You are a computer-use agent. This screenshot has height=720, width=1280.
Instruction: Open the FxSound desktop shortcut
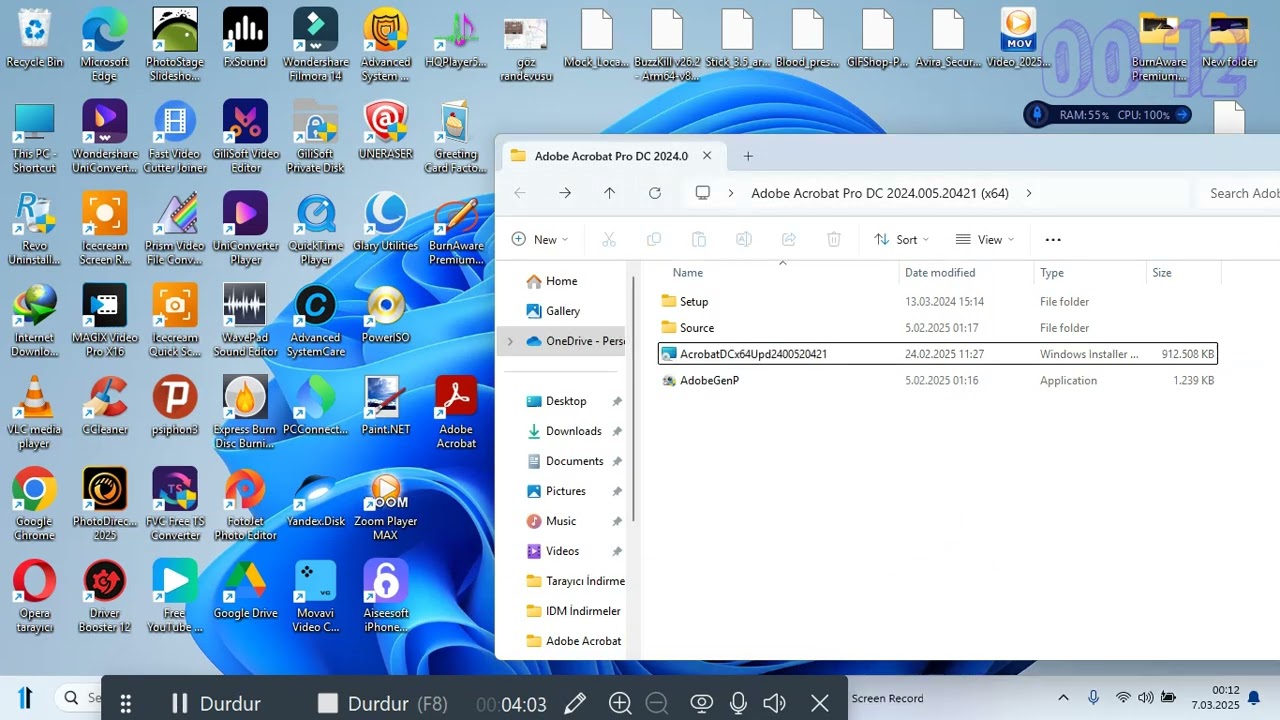point(245,38)
